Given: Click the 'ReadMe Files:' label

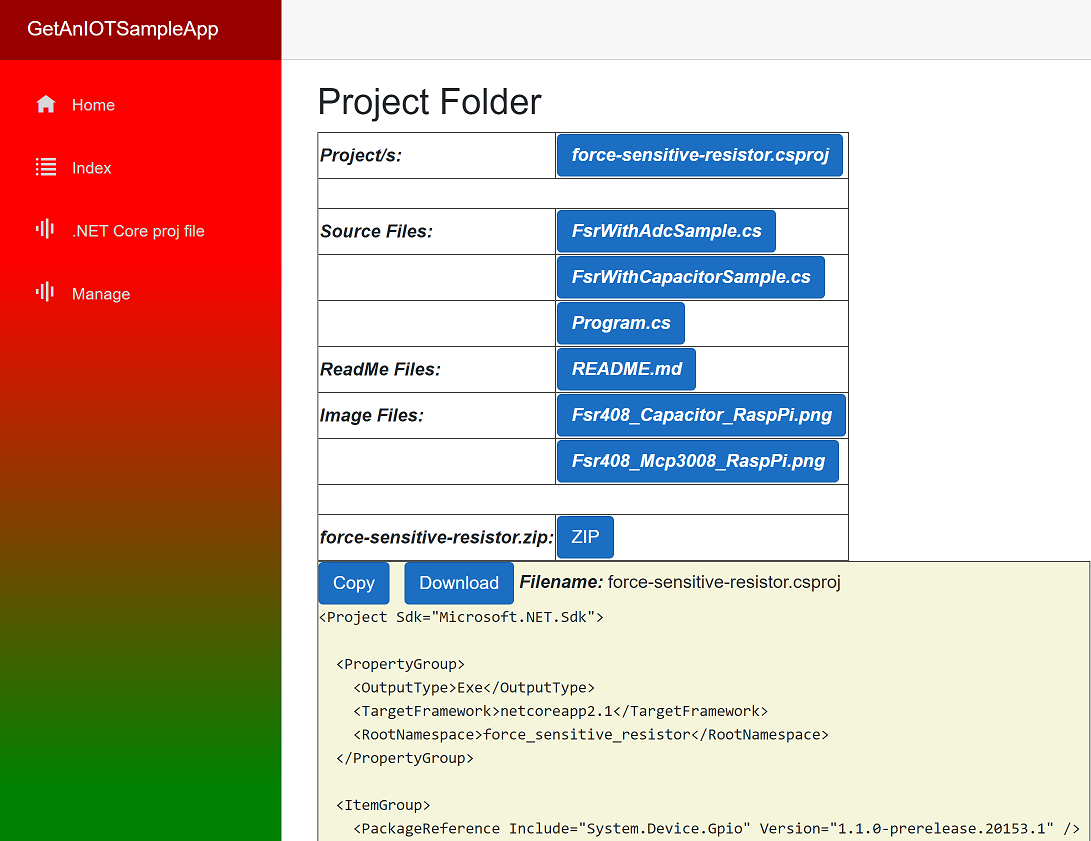Looking at the screenshot, I should 381,369.
